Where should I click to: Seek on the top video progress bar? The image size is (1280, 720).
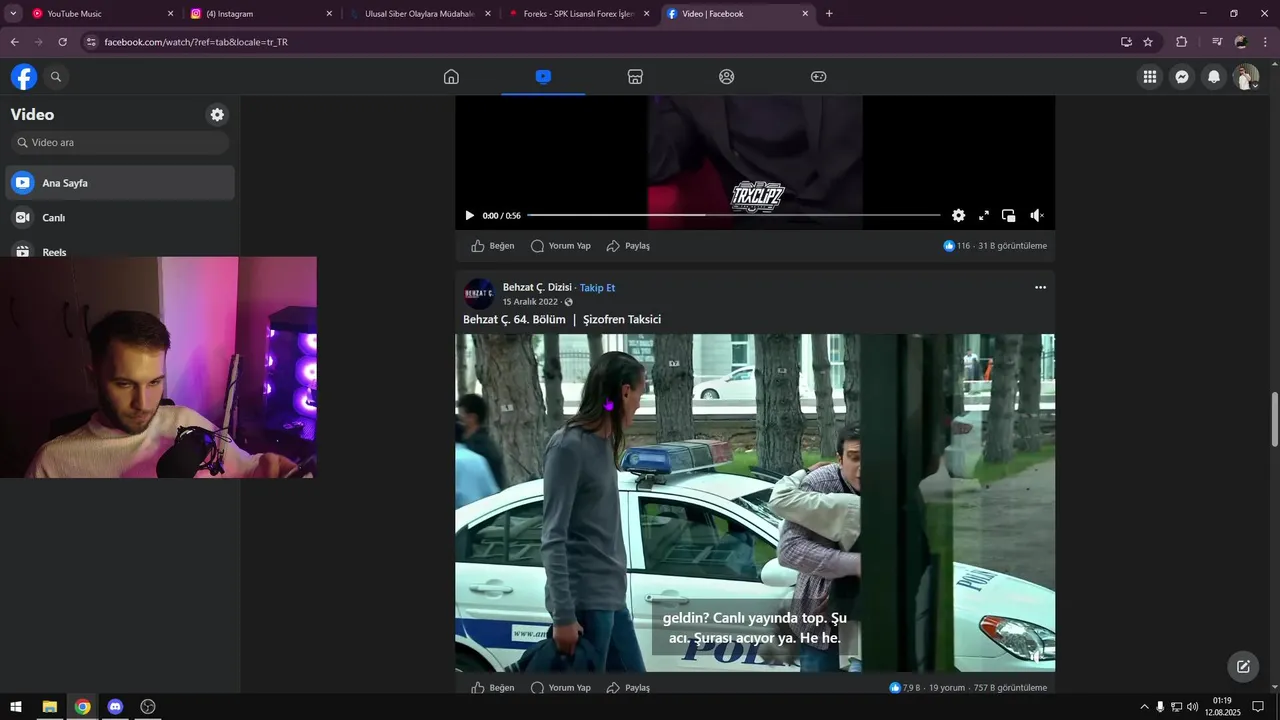coord(733,215)
